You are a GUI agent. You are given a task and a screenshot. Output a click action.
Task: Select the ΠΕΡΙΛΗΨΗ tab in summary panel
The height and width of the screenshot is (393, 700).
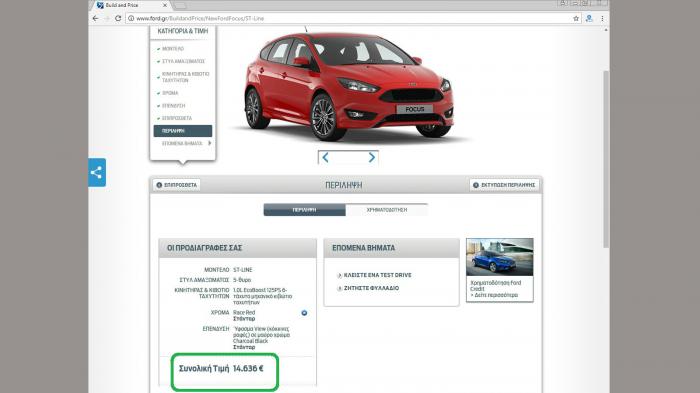[304, 210]
